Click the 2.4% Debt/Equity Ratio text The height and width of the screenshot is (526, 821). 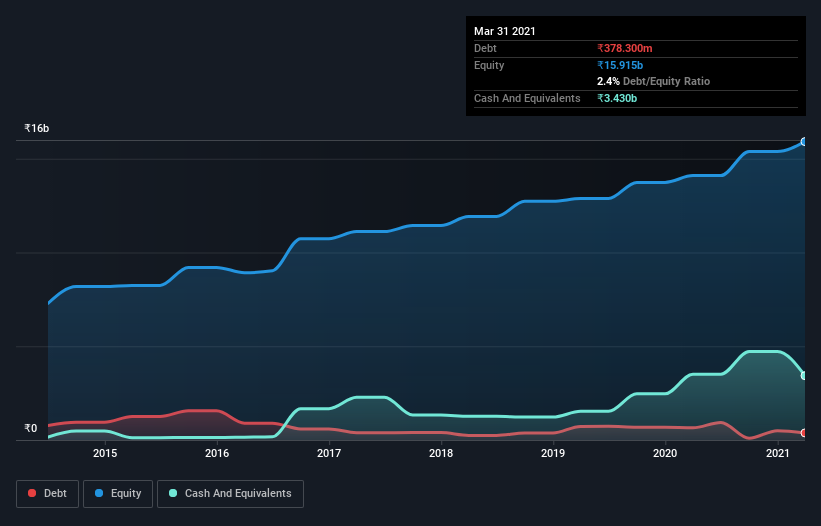click(x=653, y=81)
